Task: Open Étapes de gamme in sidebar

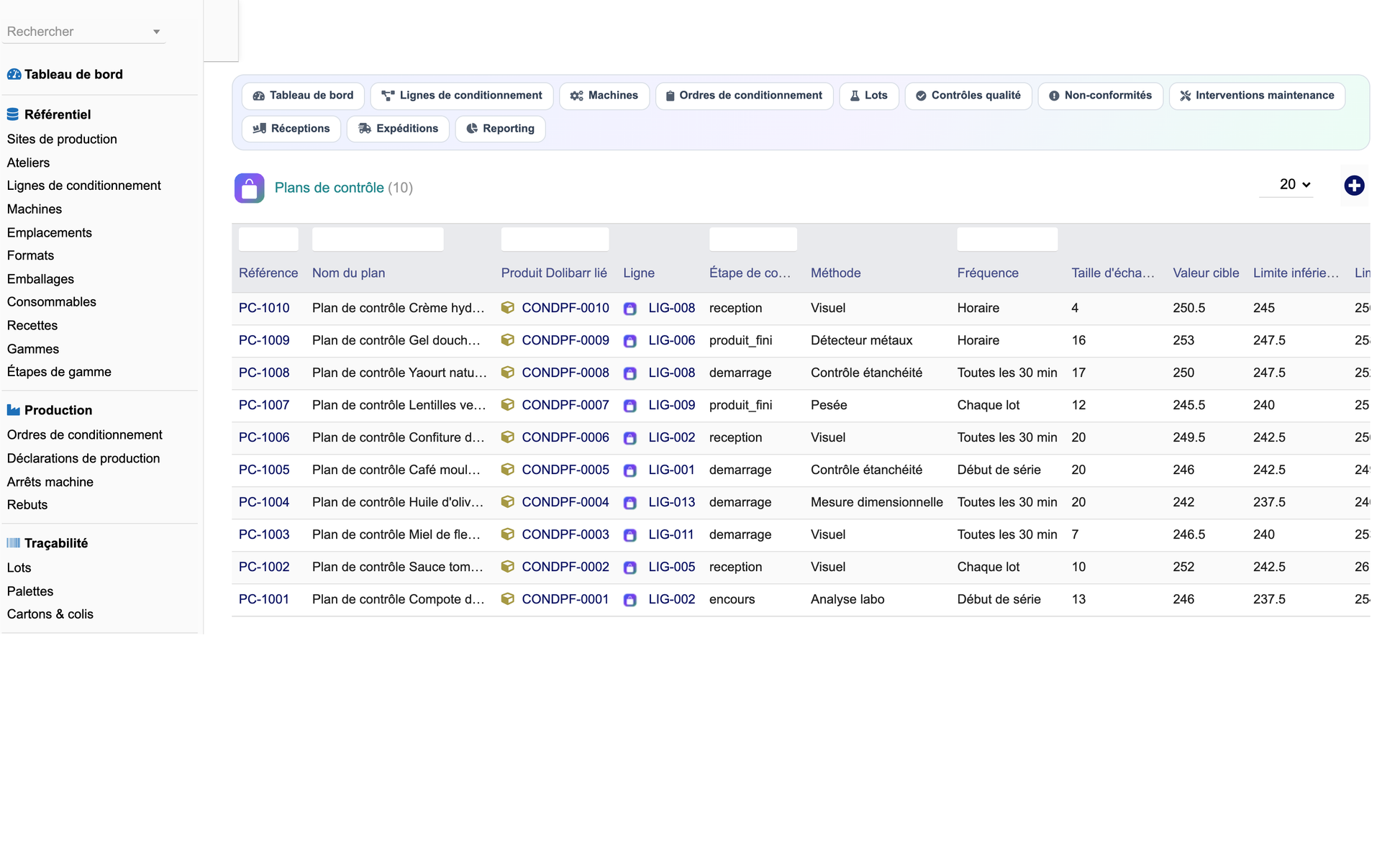Action: pyautogui.click(x=59, y=372)
